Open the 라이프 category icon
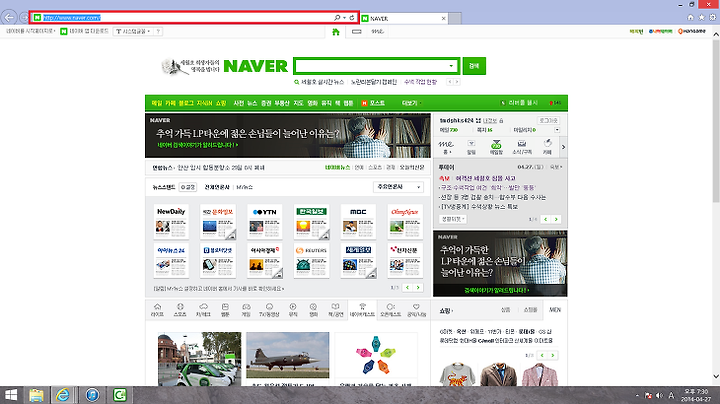Image resolution: width=720 pixels, height=404 pixels. (x=158, y=309)
